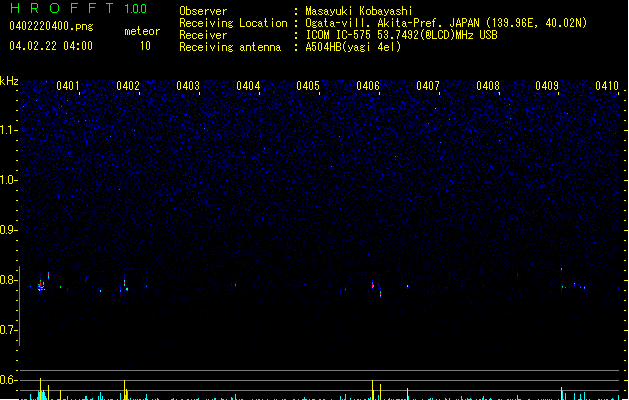Click the Receiving antenna label
This screenshot has height=400, width=629.
point(230,47)
